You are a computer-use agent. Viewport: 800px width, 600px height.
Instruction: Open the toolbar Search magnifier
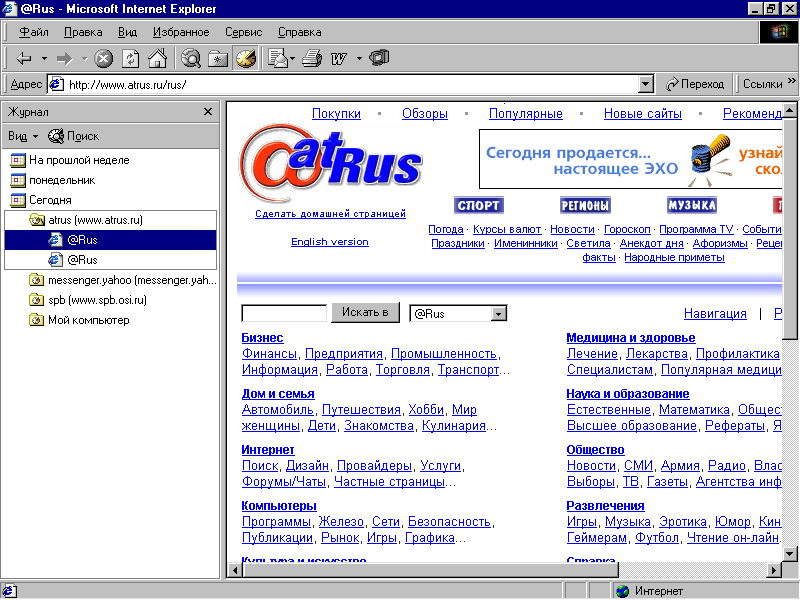coord(191,59)
